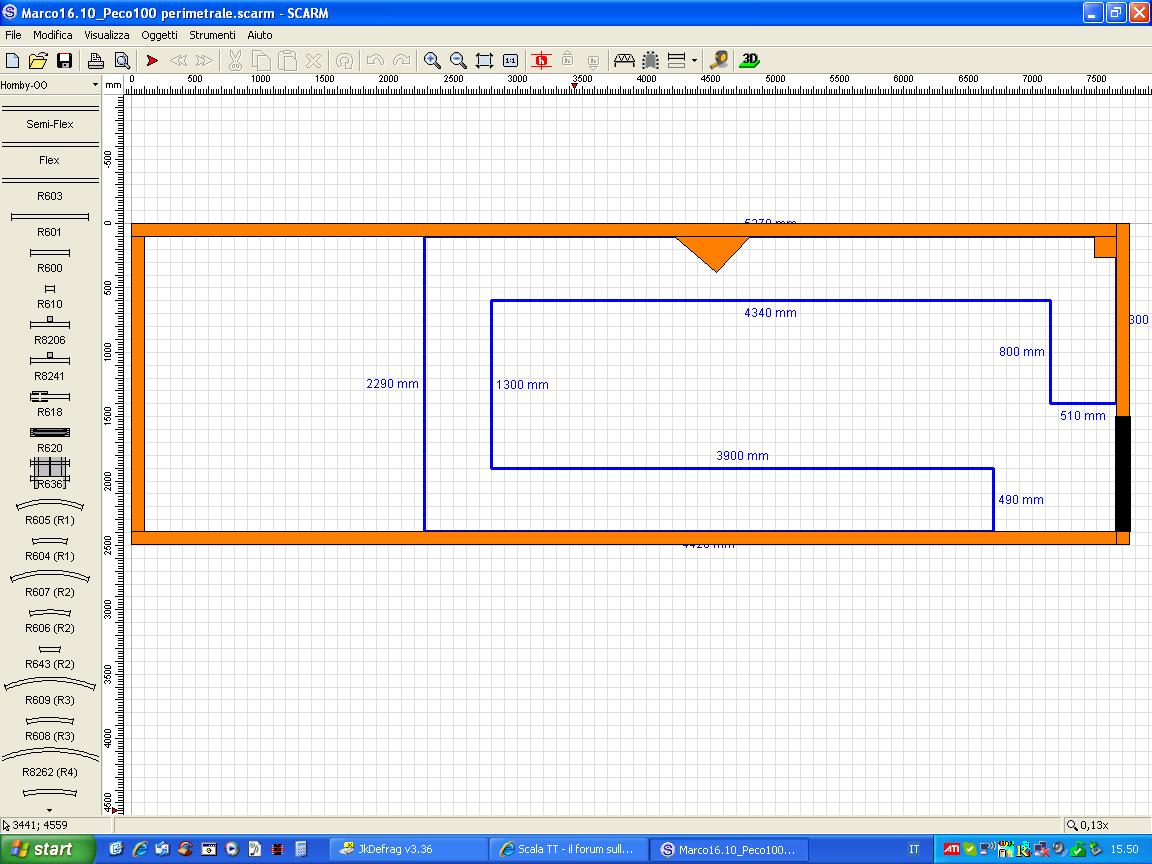The width and height of the screenshot is (1152, 864).
Task: Pick the R601 straight track piece
Action: [x=50, y=225]
